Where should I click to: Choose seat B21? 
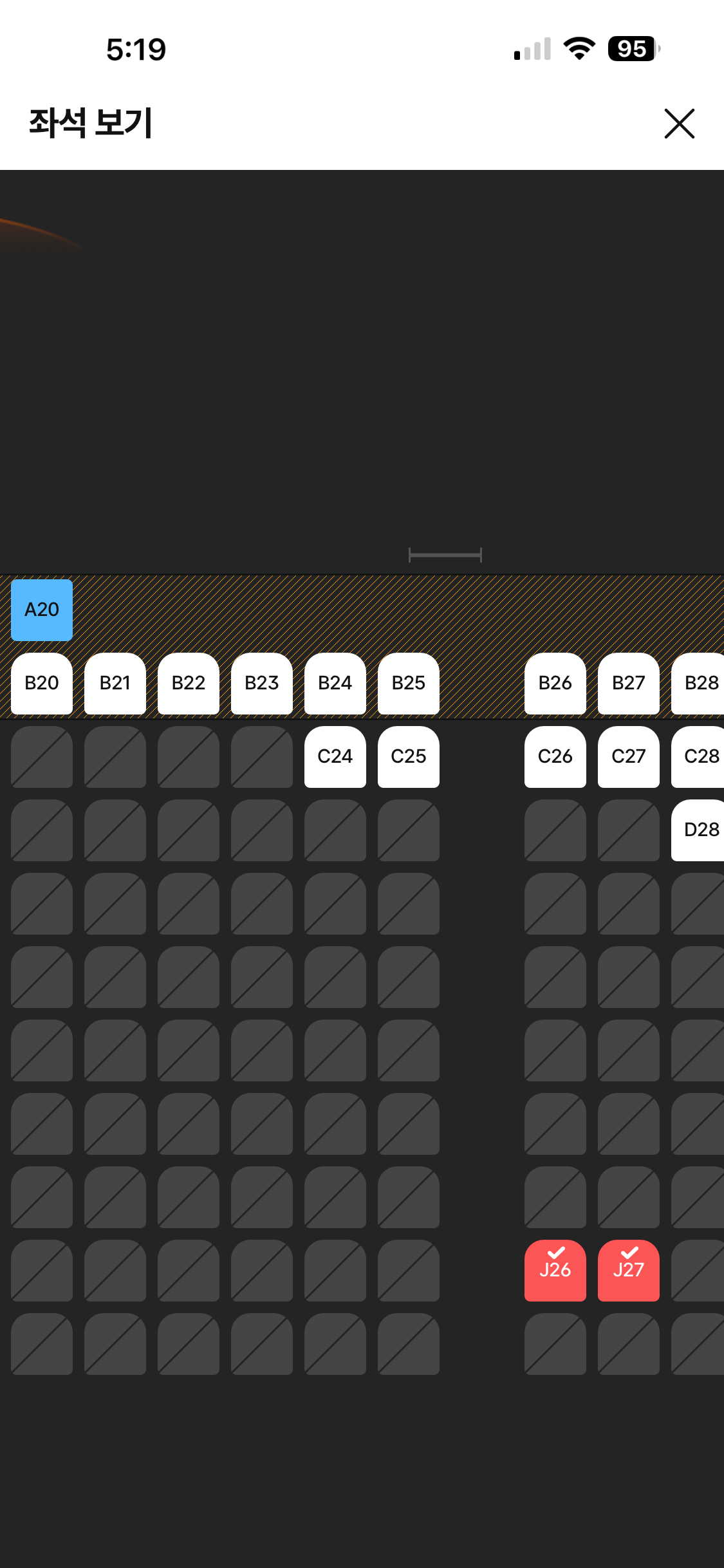coord(115,683)
